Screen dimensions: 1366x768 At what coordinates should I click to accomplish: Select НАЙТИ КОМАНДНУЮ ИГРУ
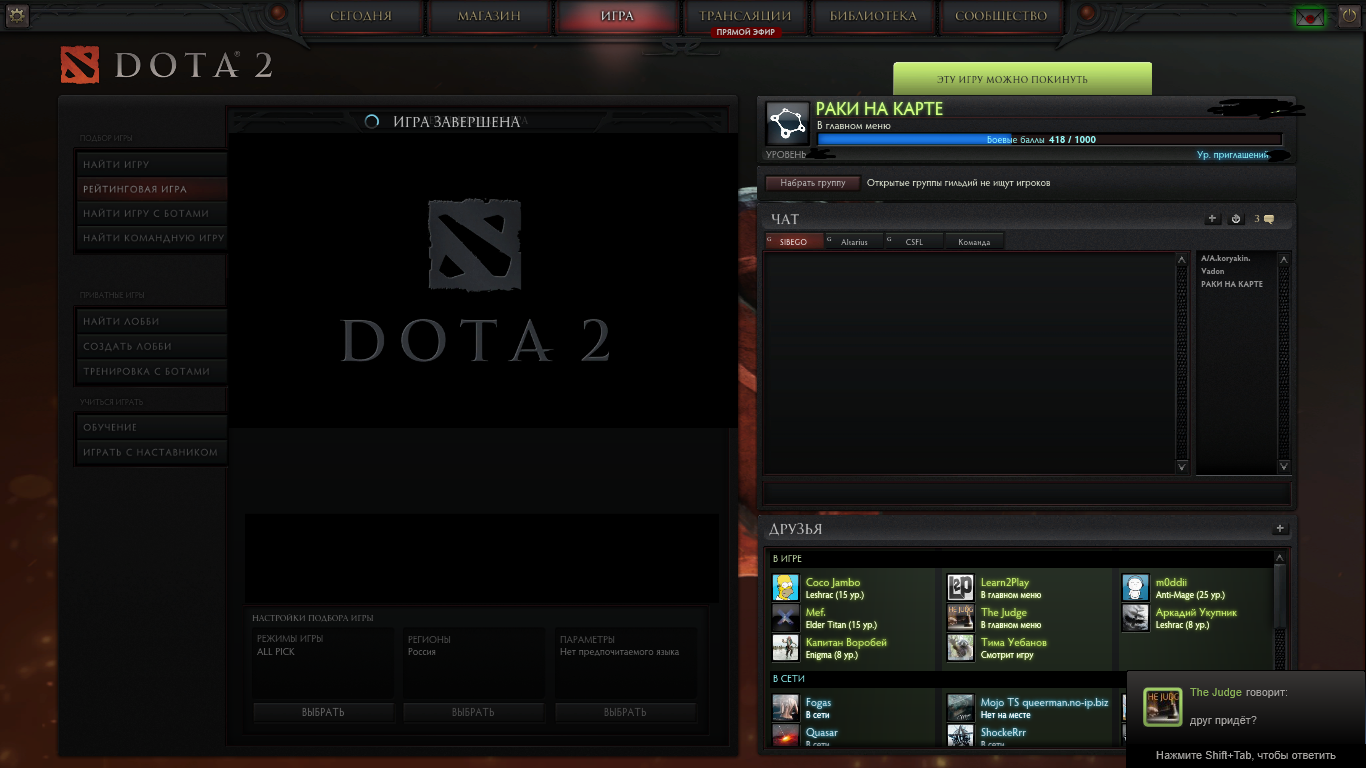(152, 238)
